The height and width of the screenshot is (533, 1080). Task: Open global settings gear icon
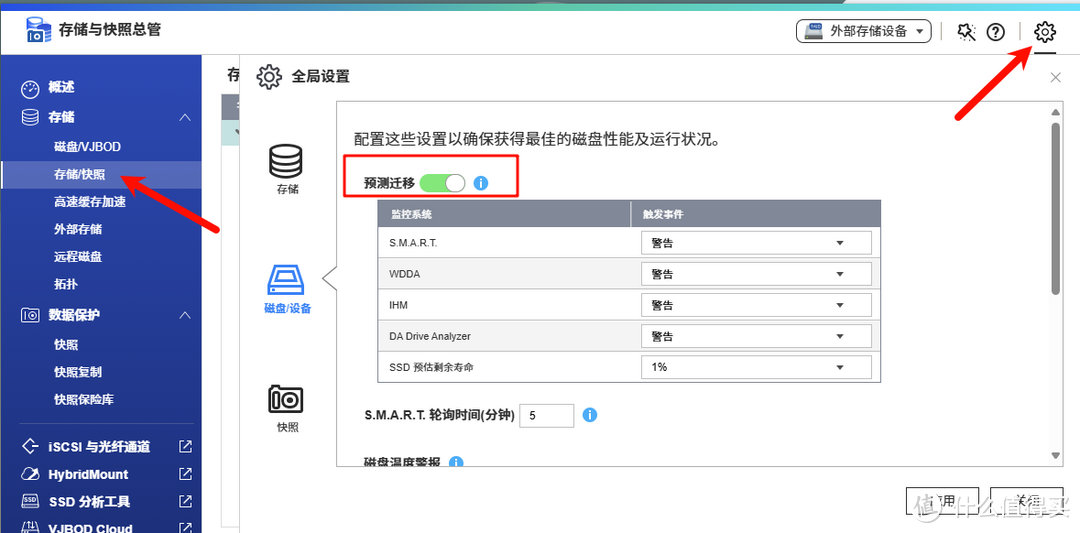coord(1044,32)
